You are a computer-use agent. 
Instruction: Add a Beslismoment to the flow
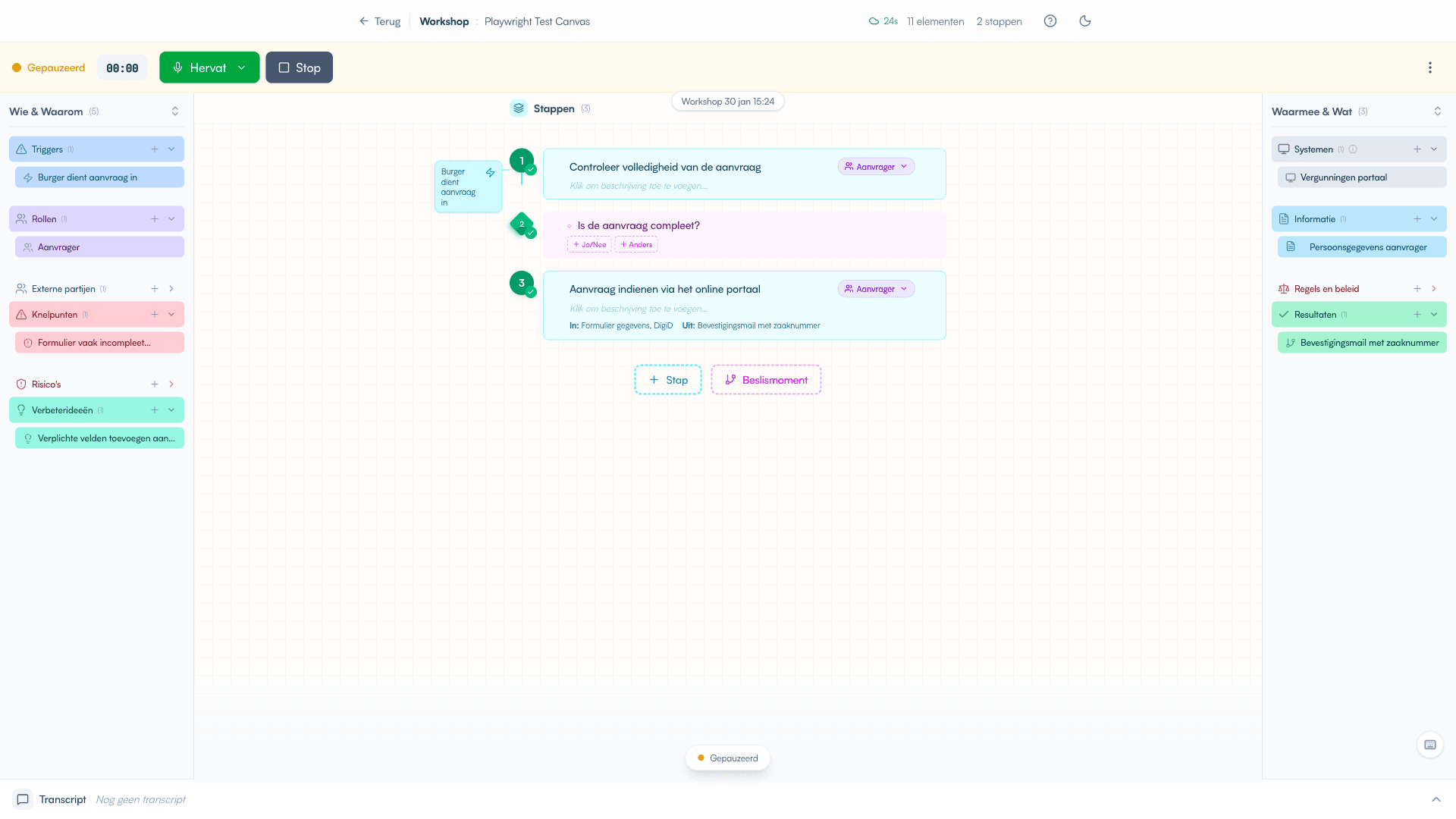[x=766, y=380]
